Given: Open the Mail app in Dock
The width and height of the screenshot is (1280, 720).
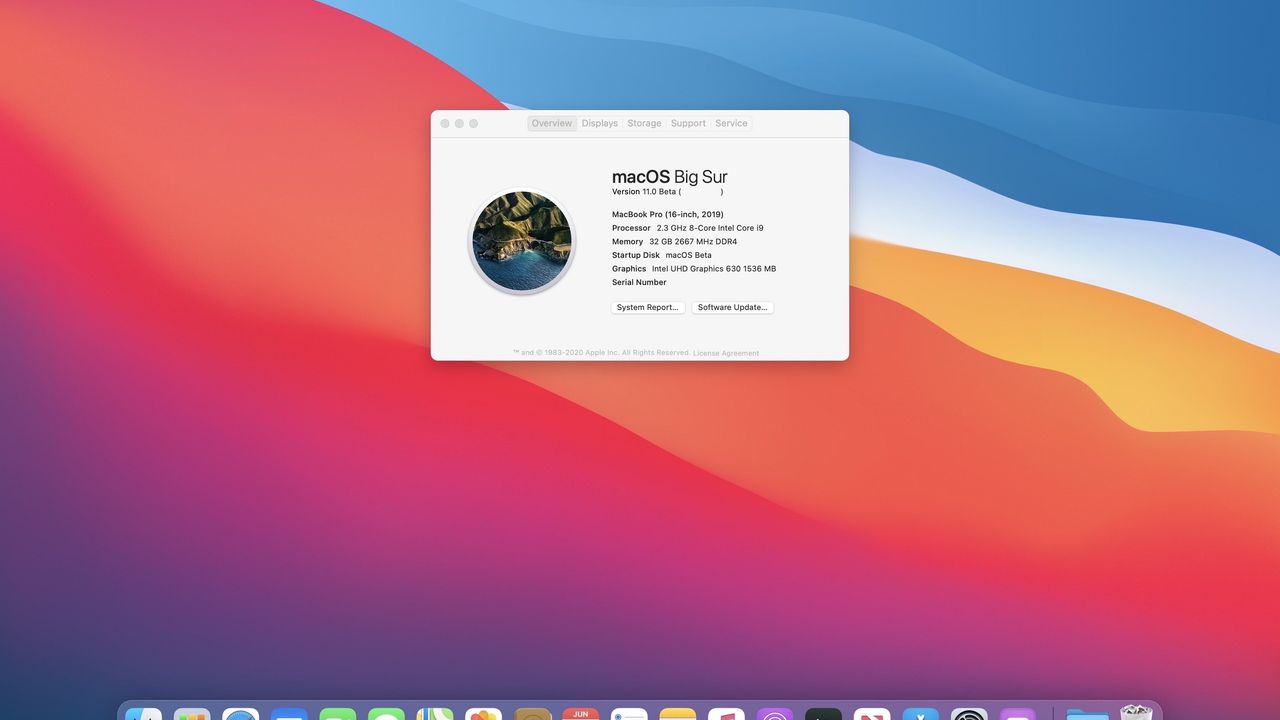Looking at the screenshot, I should pyautogui.click(x=289, y=714).
